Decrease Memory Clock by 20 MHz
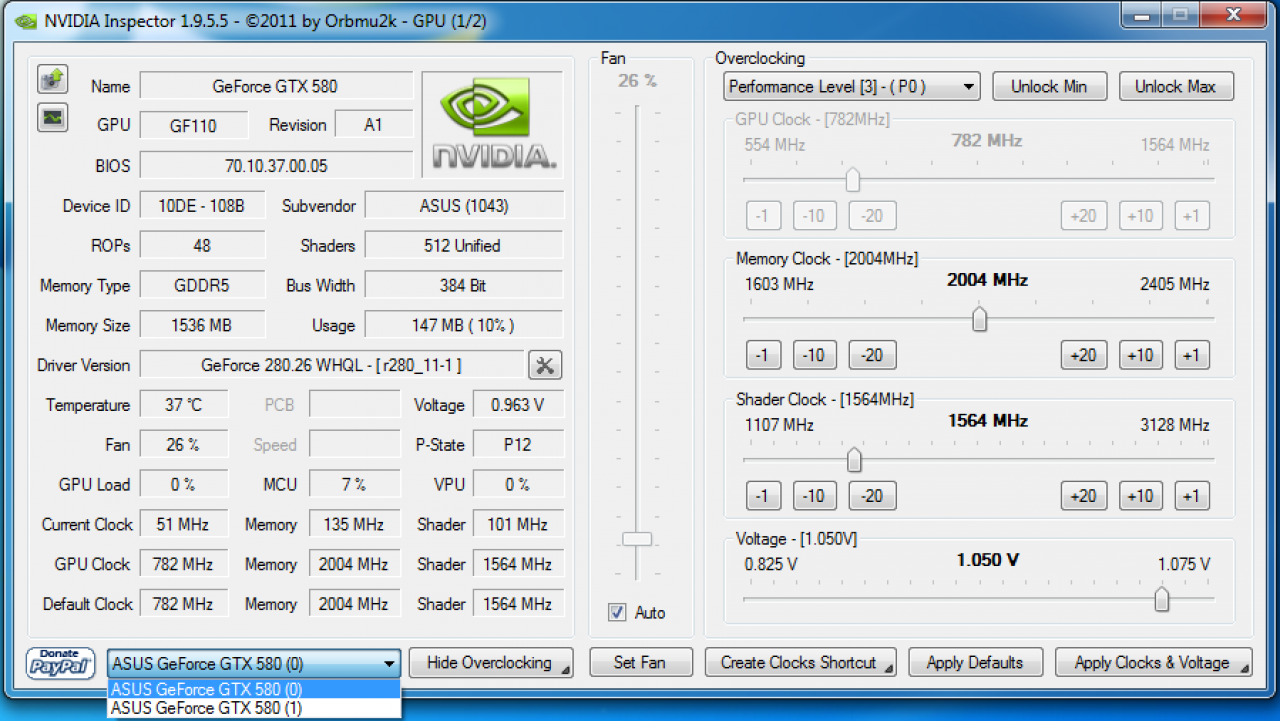 [872, 355]
